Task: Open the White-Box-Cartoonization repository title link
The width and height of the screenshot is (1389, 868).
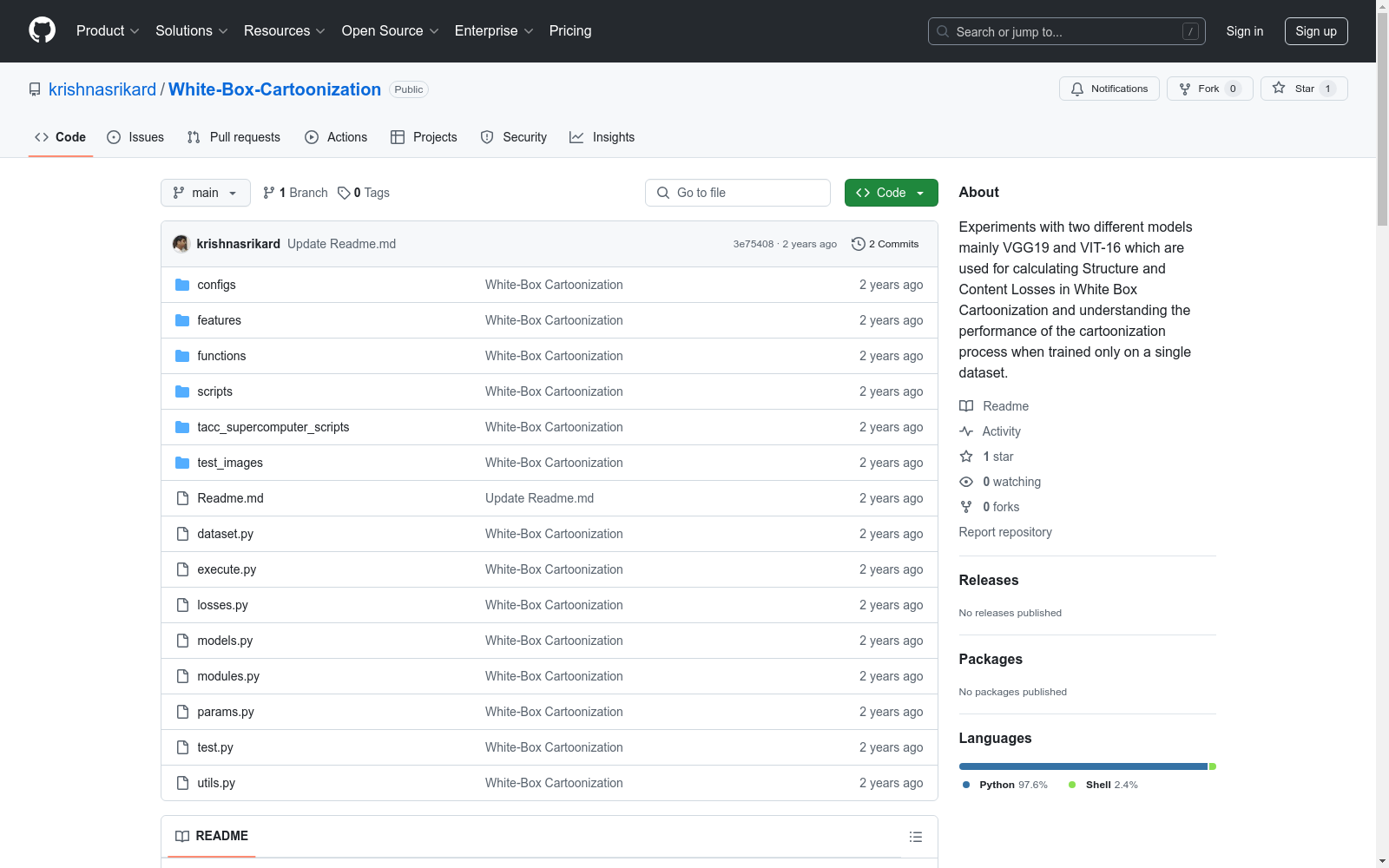Action: 274,89
